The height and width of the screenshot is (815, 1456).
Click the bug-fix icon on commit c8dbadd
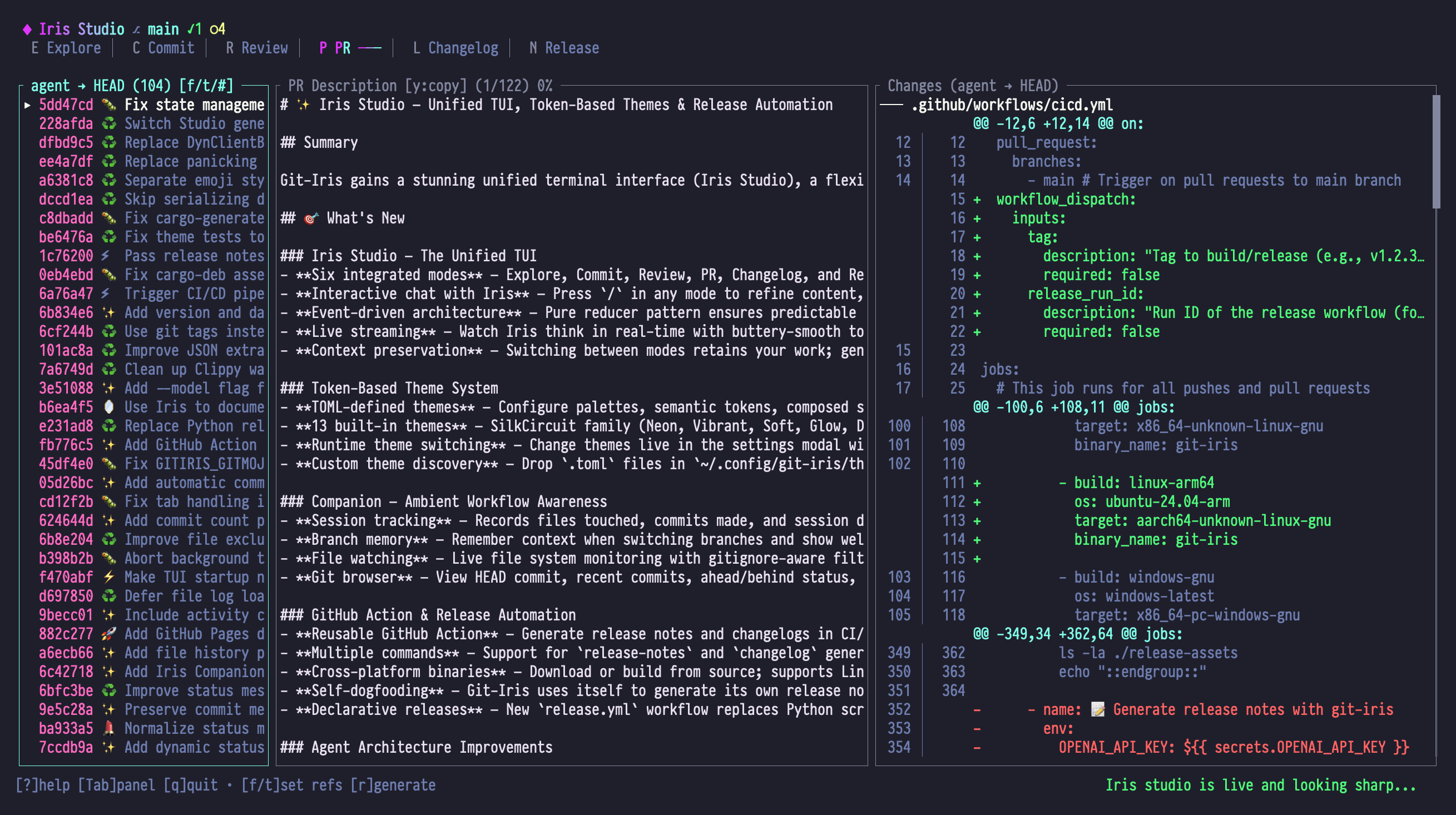coord(108,218)
